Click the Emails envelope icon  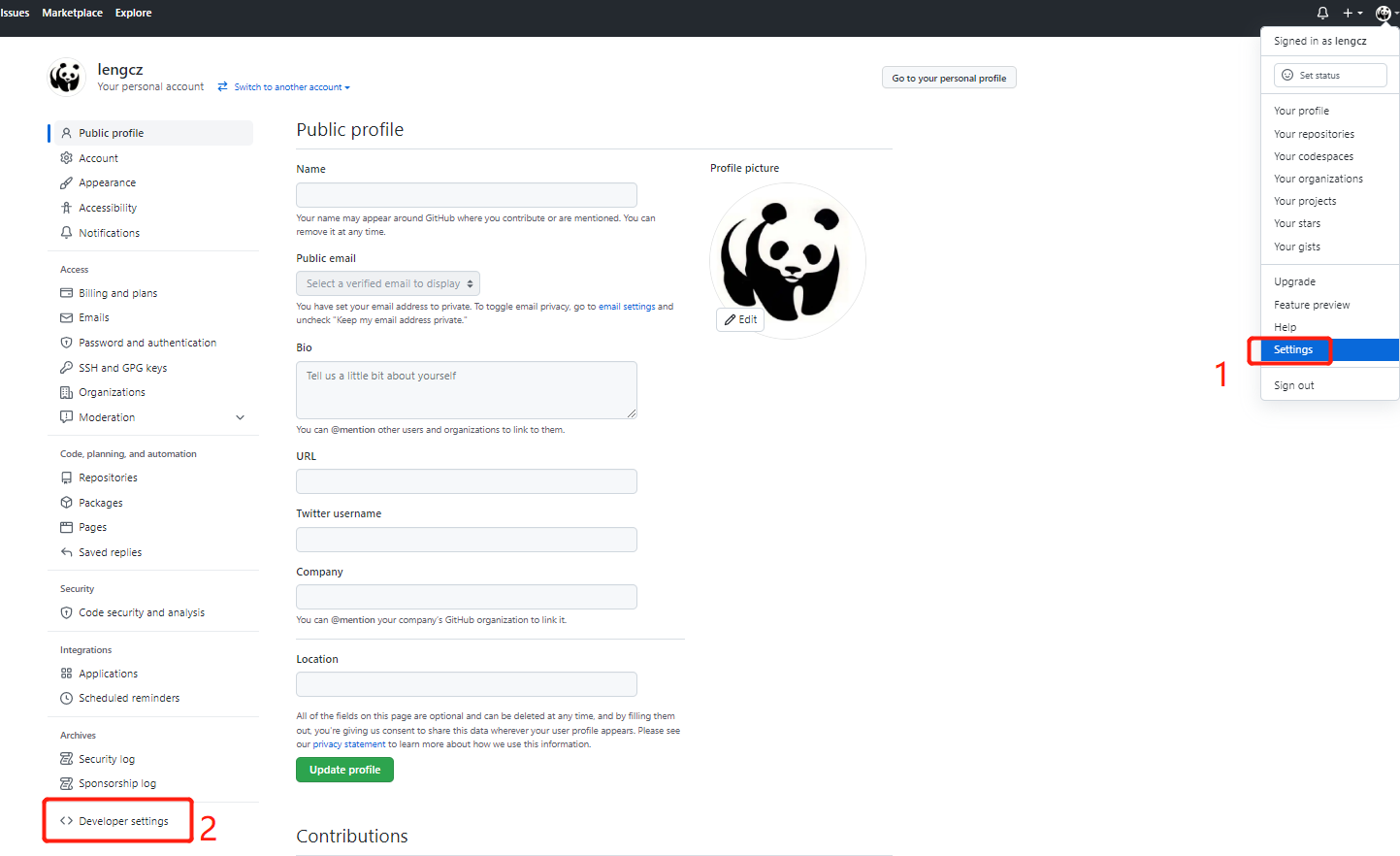[66, 317]
